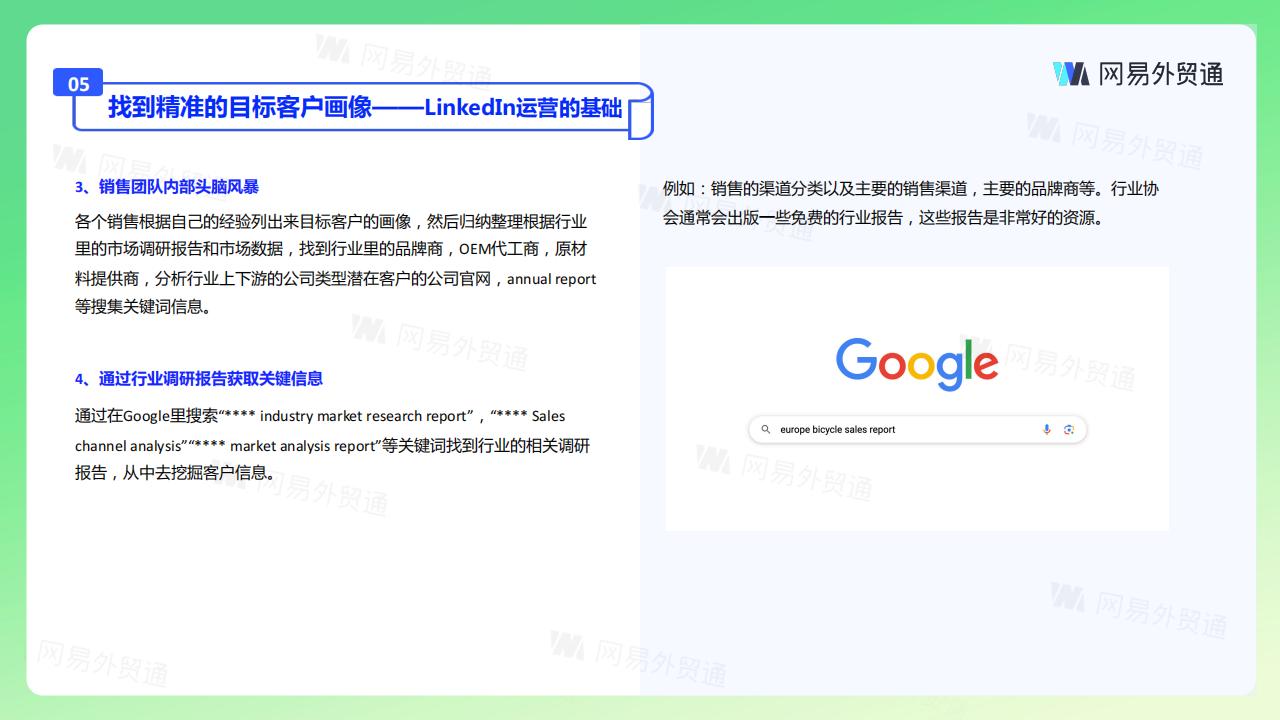Click the heading '4、通过行业调研报告获取关键信息'

point(199,379)
